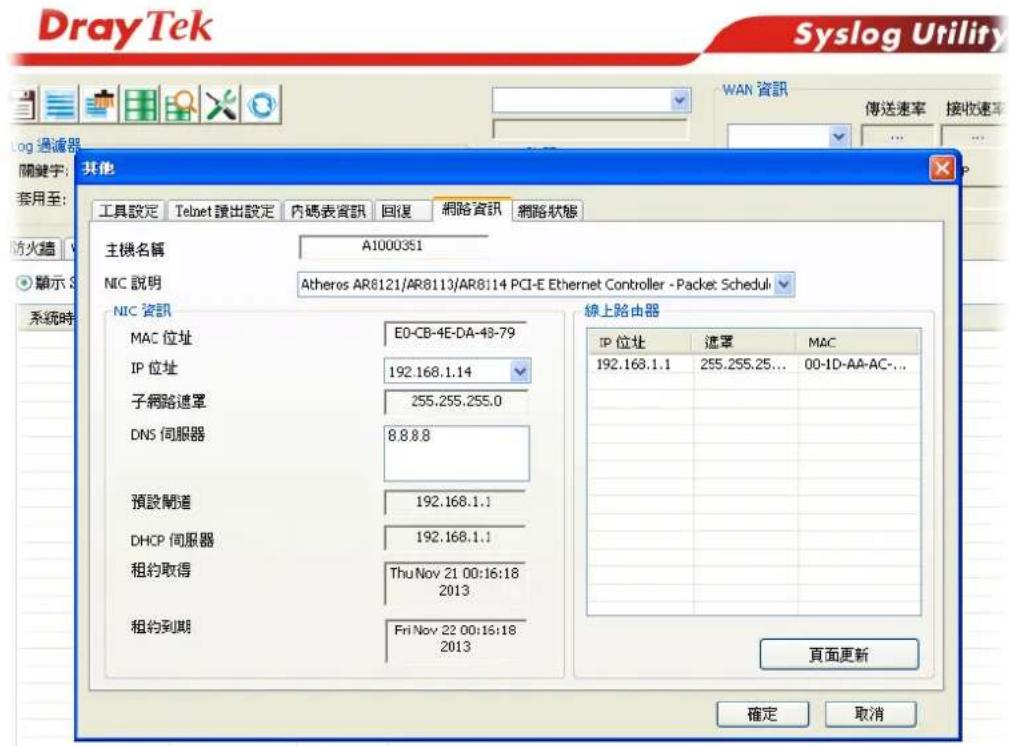Click the 255.255.25... mask cell
The image size is (1009, 746).
tap(743, 364)
